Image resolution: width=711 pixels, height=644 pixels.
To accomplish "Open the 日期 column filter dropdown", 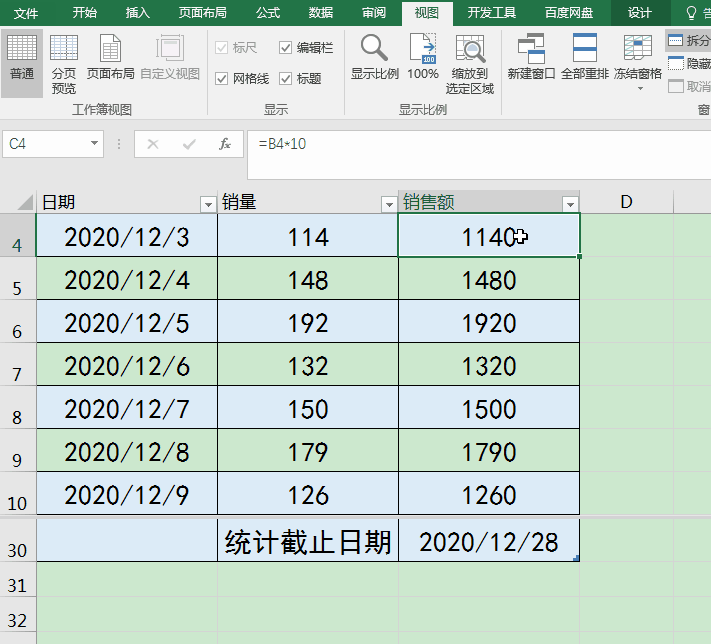I will (208, 205).
